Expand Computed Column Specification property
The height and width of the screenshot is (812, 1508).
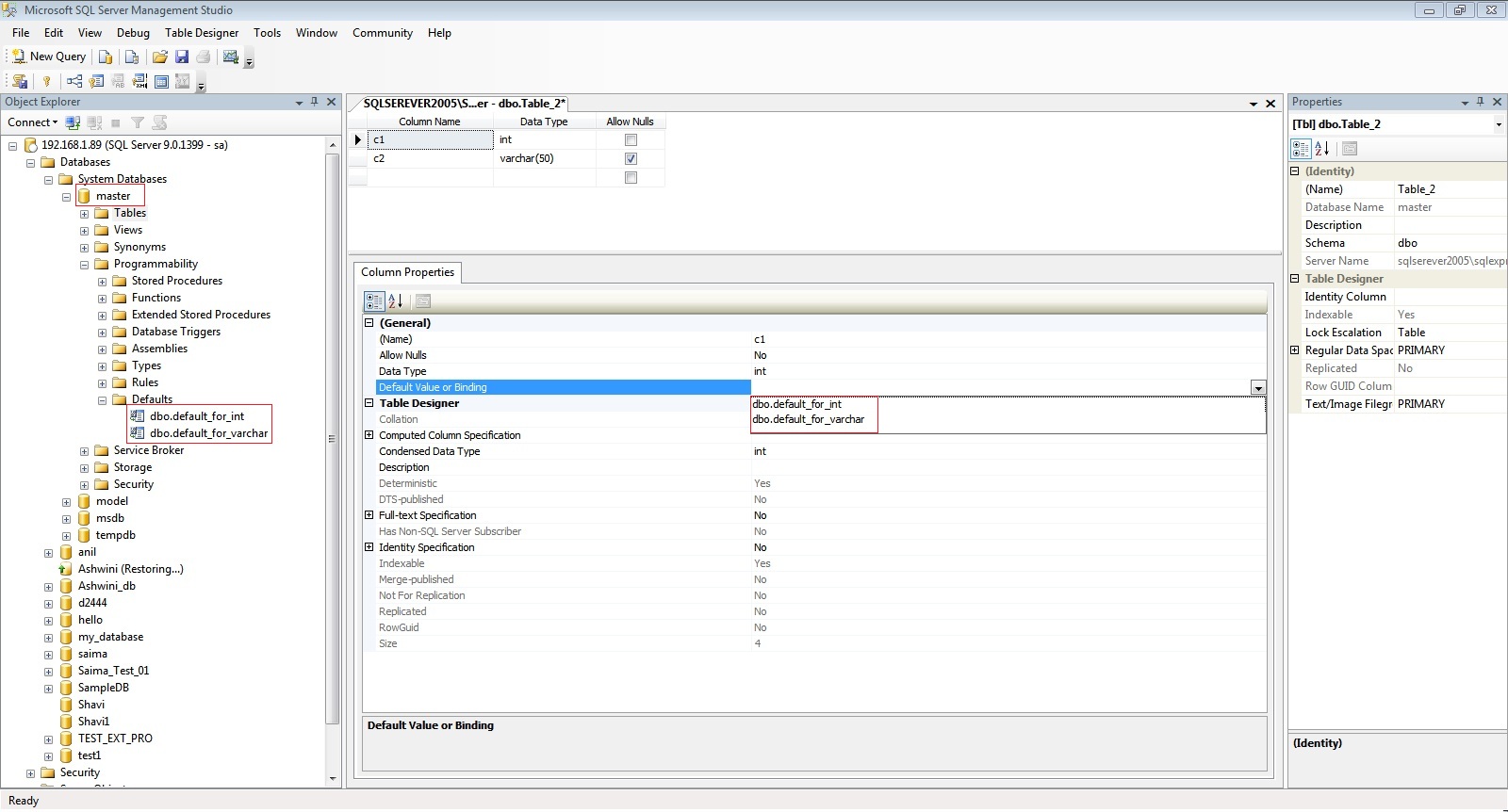[369, 435]
